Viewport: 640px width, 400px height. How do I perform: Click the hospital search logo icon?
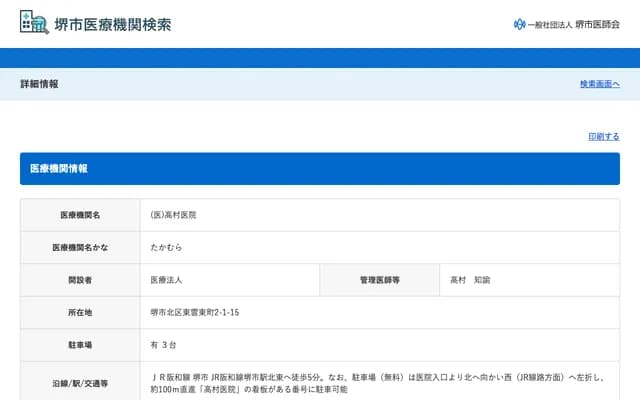pyautogui.click(x=33, y=23)
